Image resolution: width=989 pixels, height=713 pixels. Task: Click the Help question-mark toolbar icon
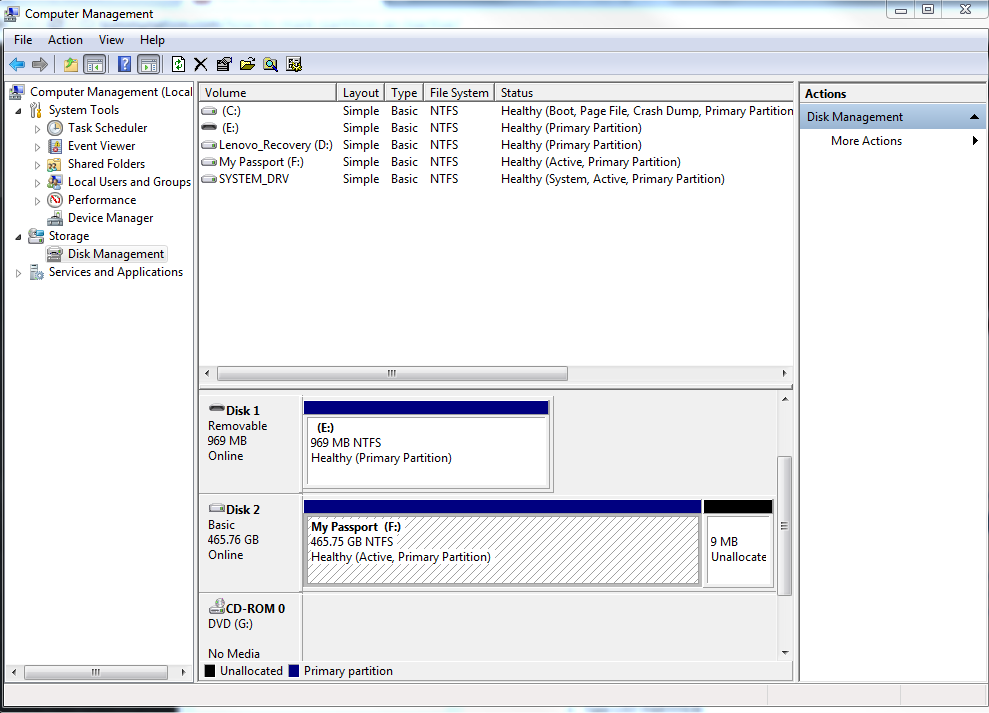(x=124, y=63)
